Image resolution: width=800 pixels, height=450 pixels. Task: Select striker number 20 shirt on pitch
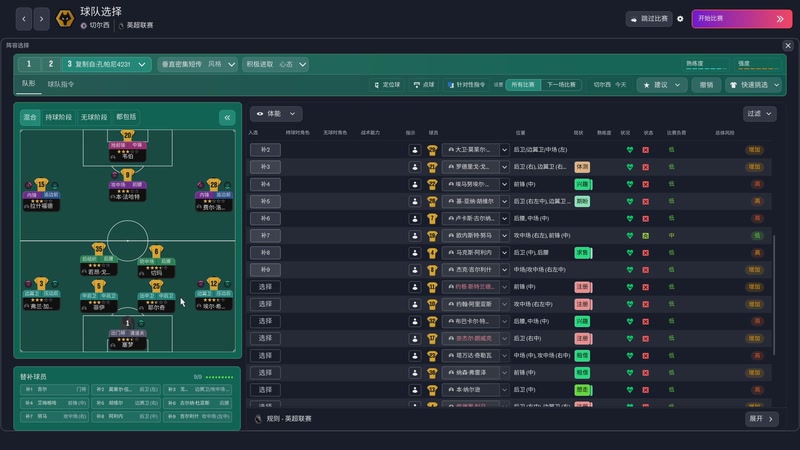(x=128, y=135)
